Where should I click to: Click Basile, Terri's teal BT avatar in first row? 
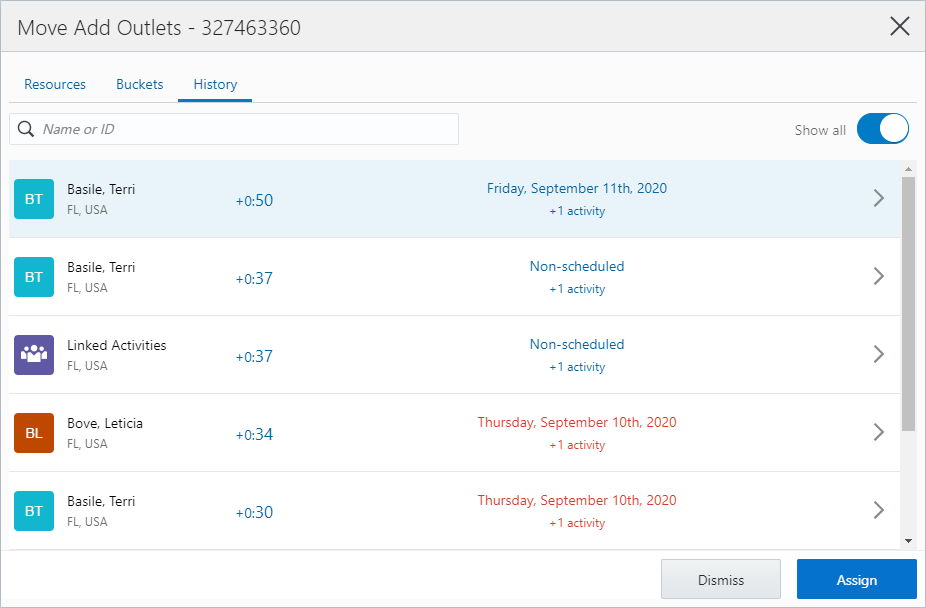[x=31, y=199]
